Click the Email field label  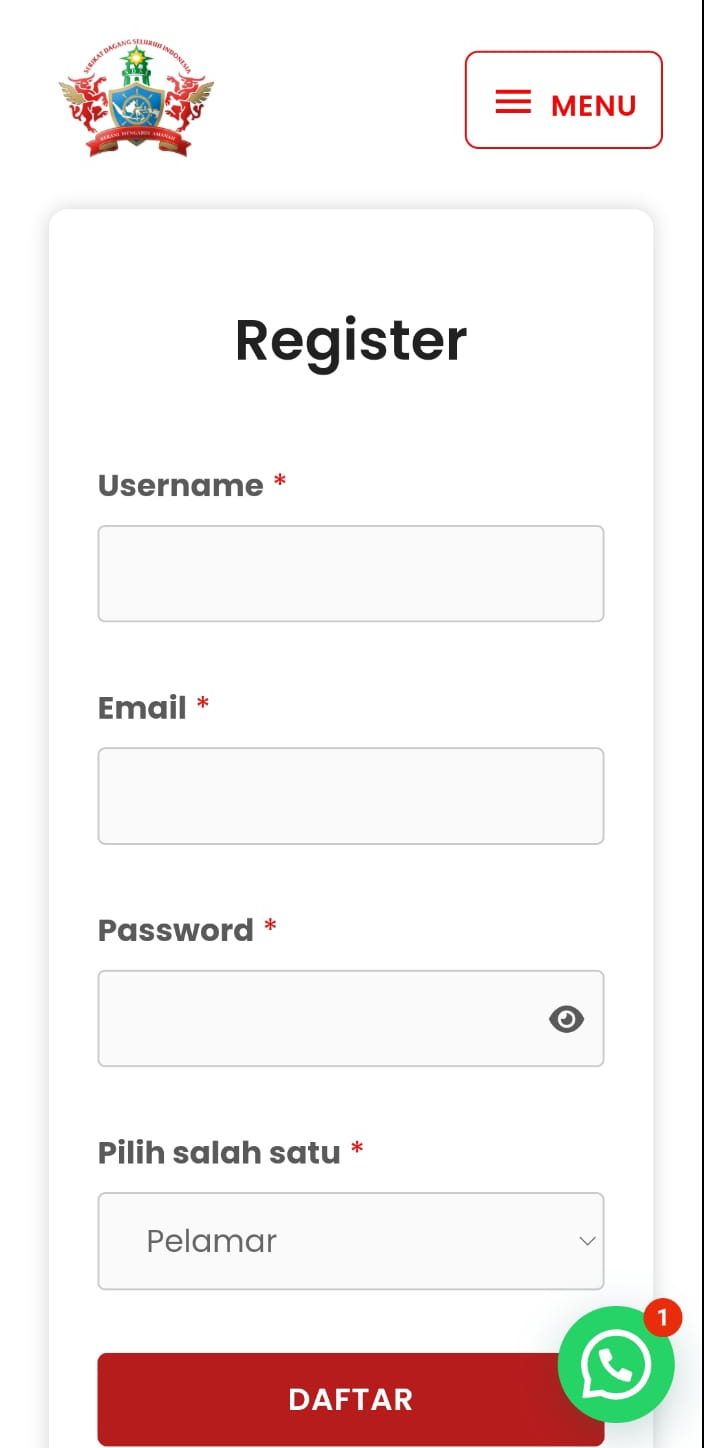142,708
